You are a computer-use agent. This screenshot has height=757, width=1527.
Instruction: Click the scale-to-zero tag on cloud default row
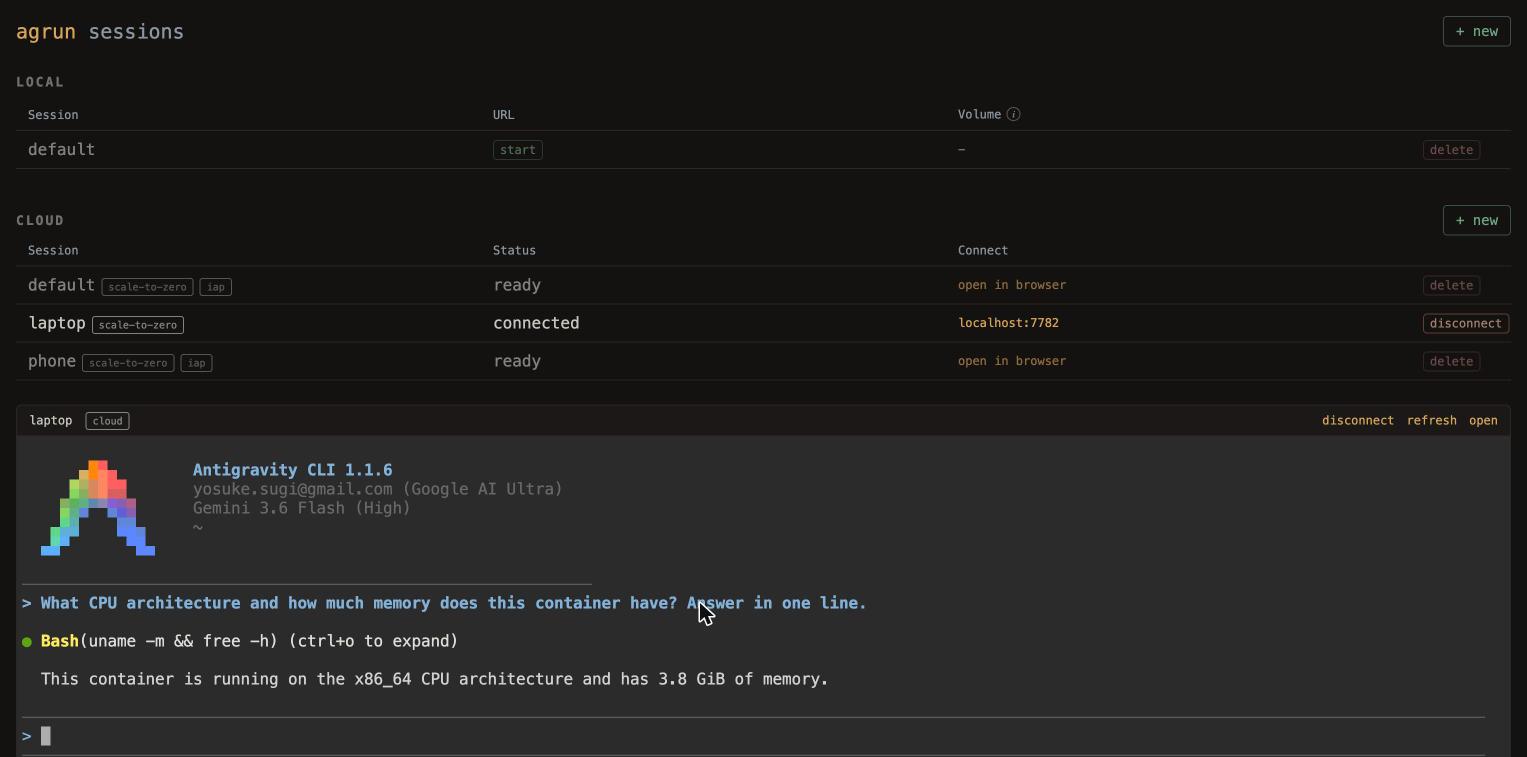point(148,287)
